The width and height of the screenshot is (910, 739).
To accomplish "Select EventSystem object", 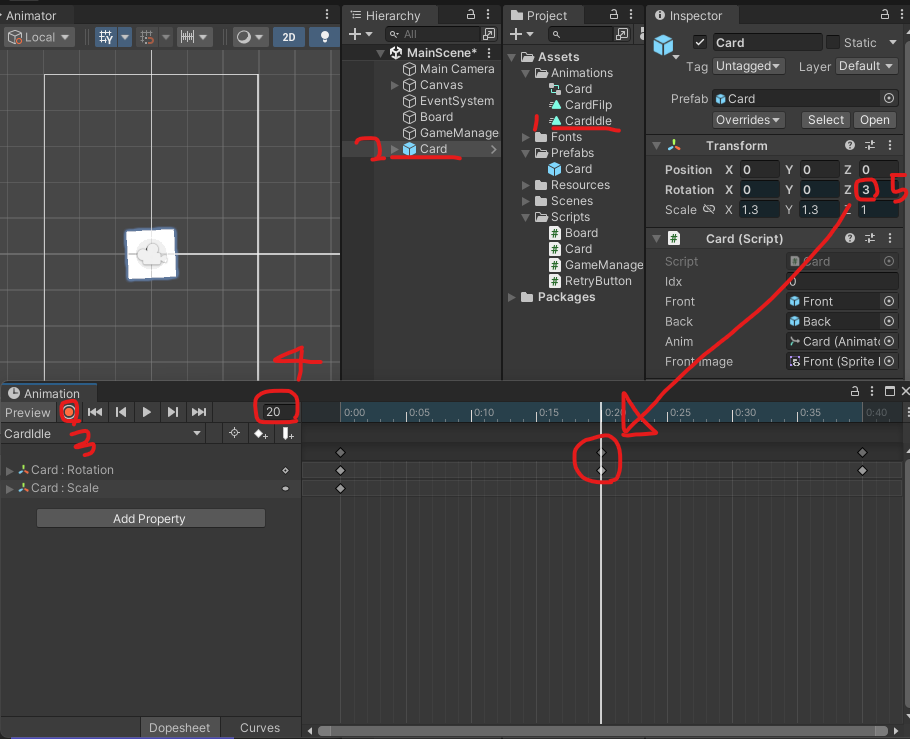I will (x=457, y=101).
